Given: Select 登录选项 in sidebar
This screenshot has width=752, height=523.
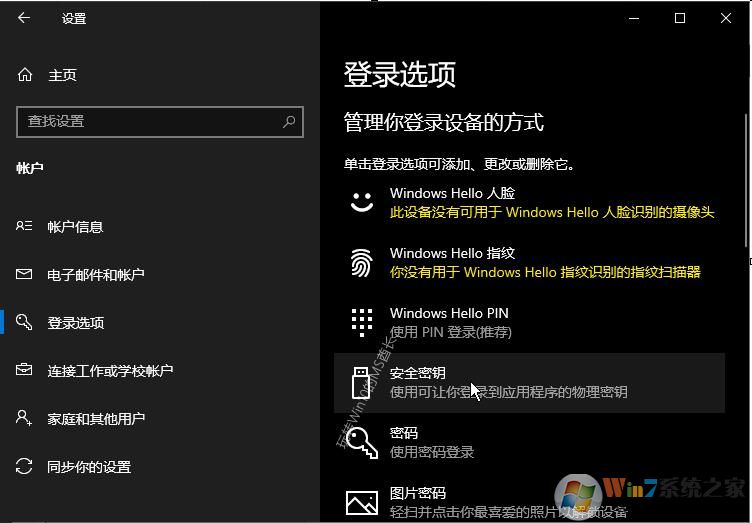Looking at the screenshot, I should tap(75, 323).
